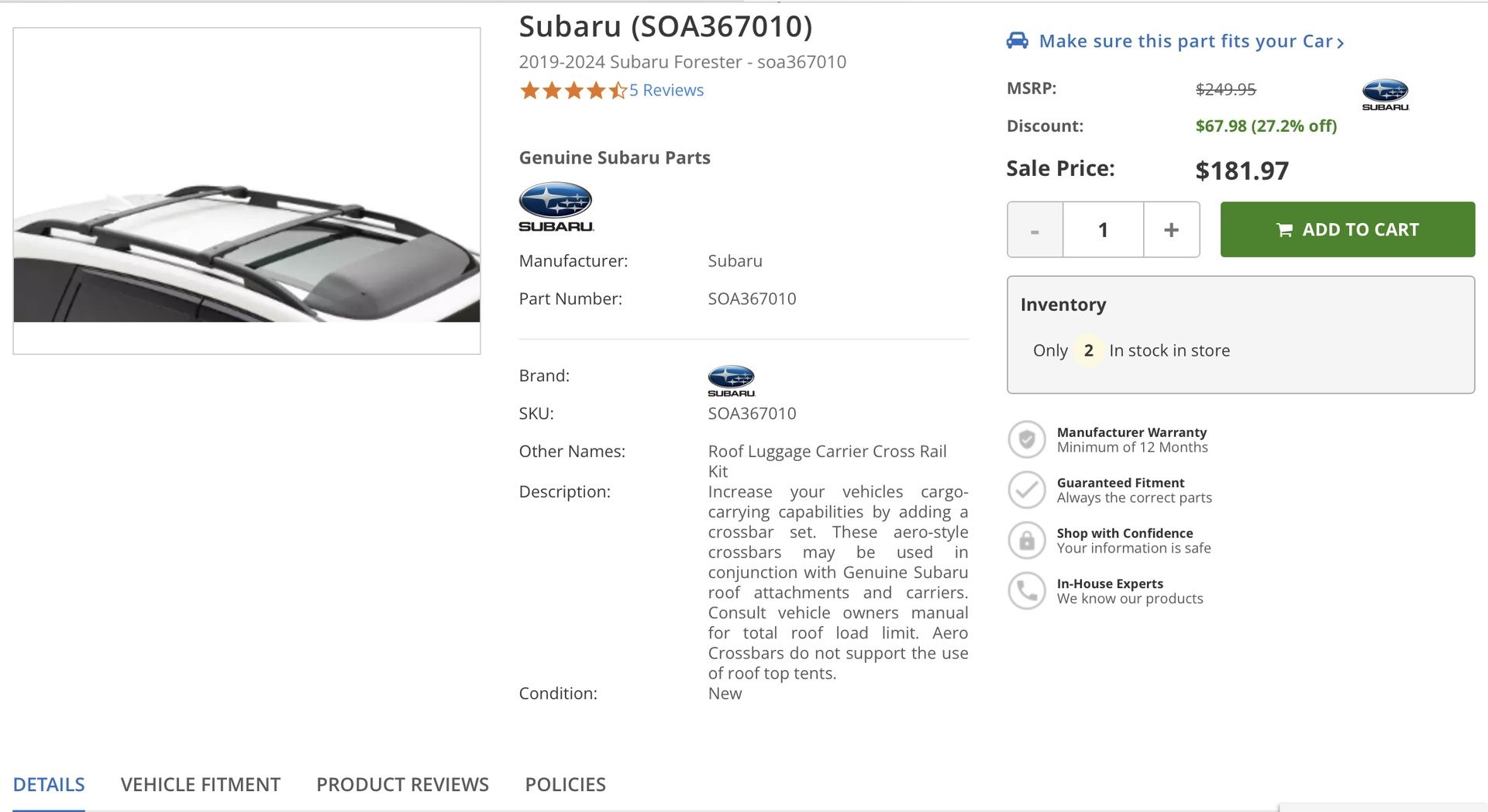Switch to the PRODUCT REVIEWS tab
Image resolution: width=1488 pixels, height=812 pixels.
point(402,784)
